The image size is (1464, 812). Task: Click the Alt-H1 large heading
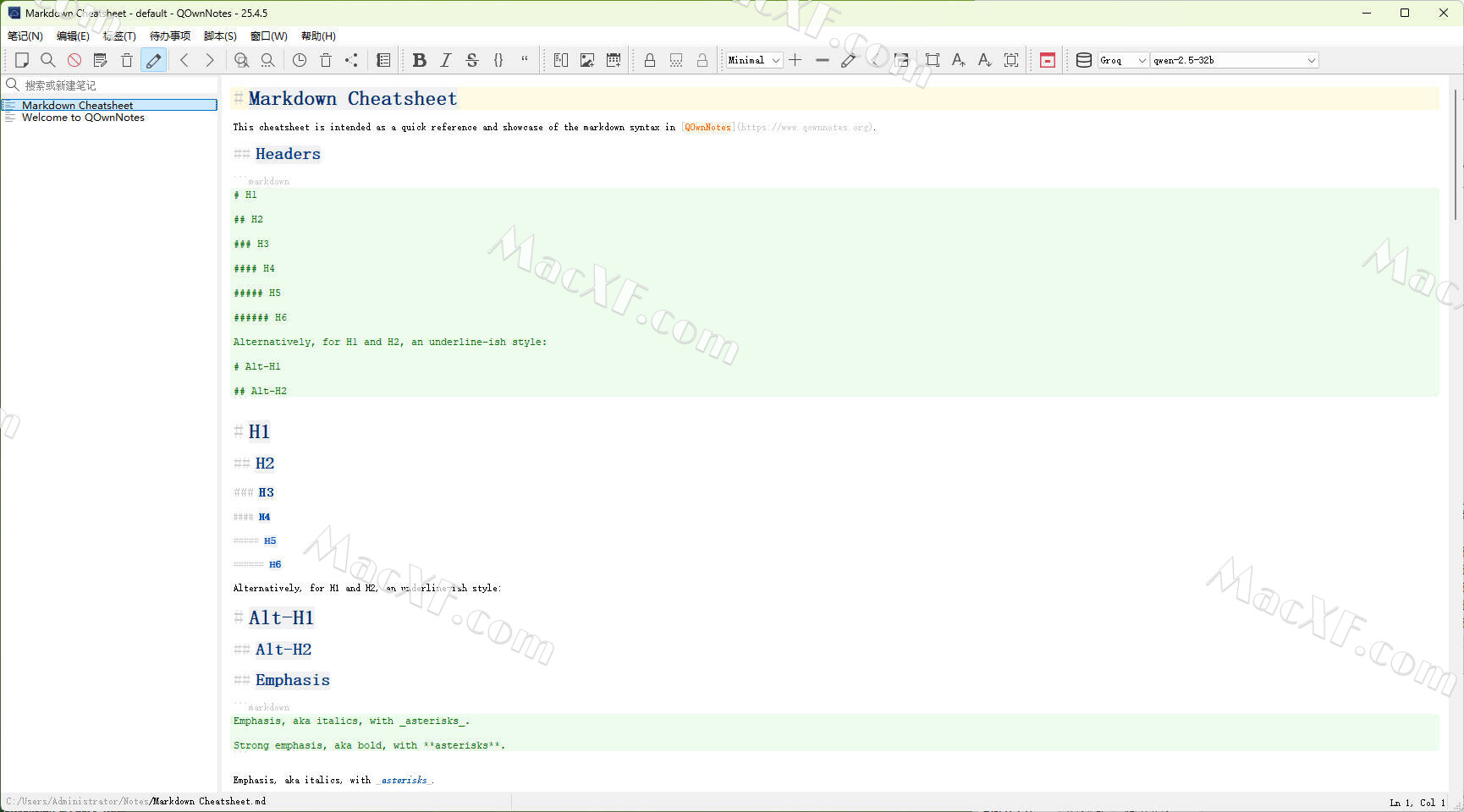[x=281, y=618]
